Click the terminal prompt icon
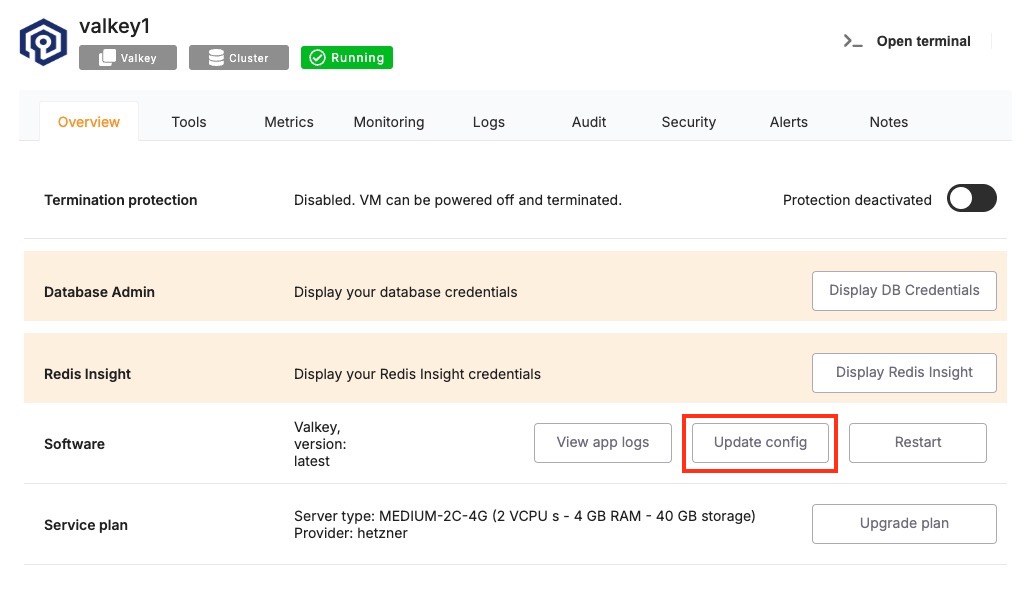This screenshot has width=1032, height=598. tap(853, 41)
